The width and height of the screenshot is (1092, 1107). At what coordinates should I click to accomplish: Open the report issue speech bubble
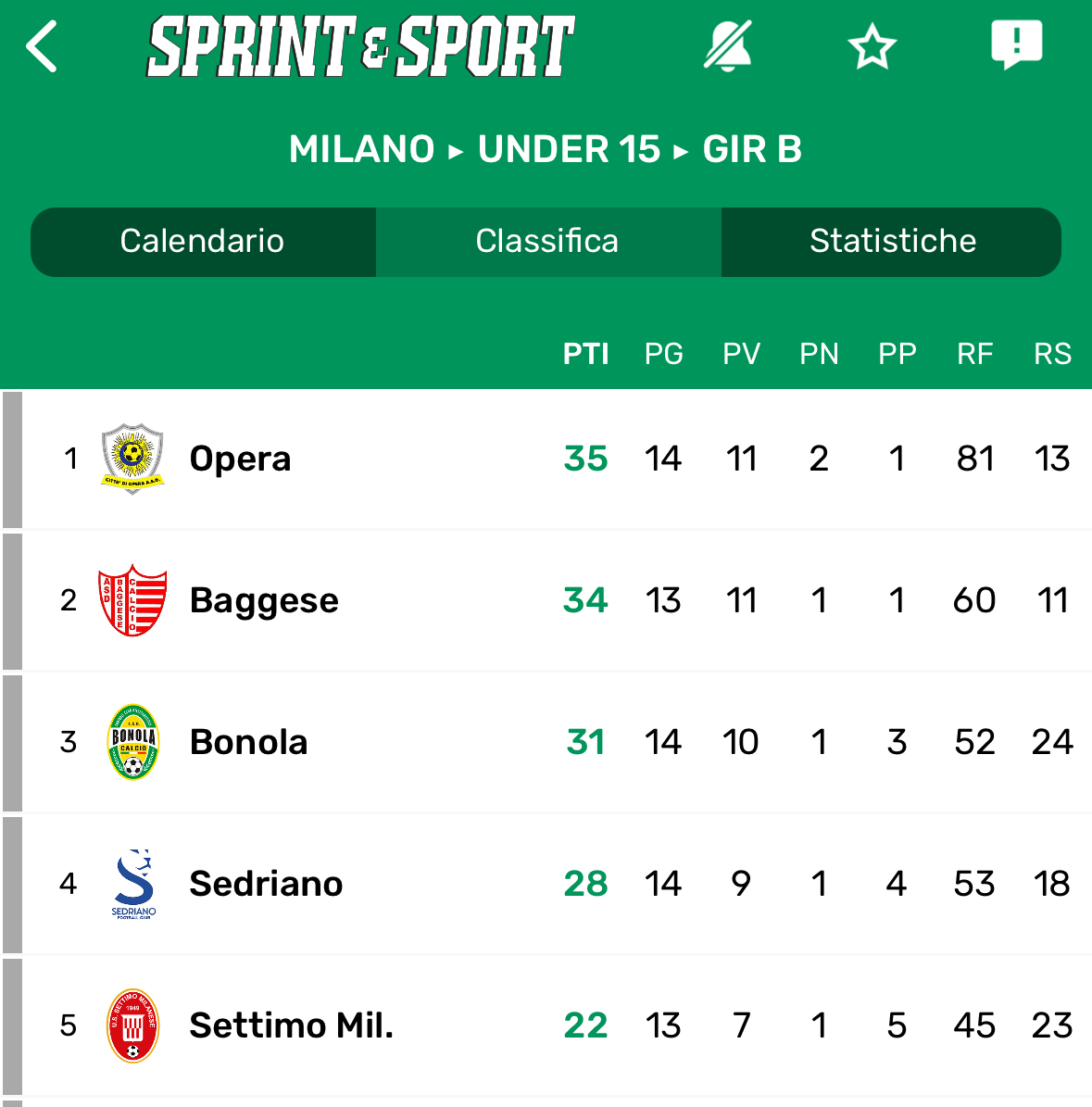pos(1016,45)
